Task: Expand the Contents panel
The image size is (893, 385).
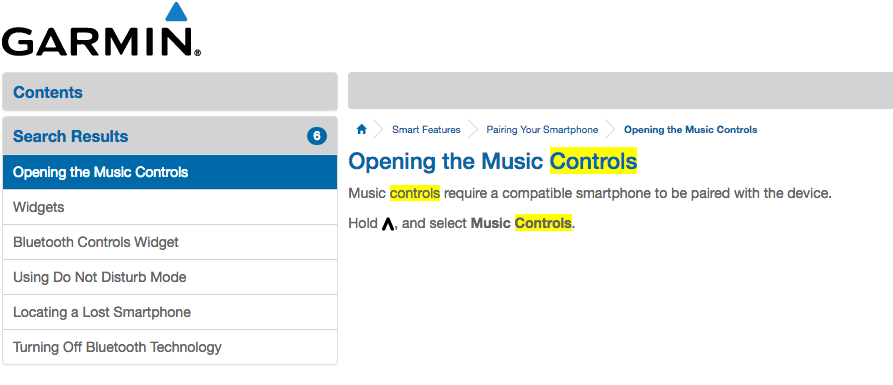Action: point(170,92)
